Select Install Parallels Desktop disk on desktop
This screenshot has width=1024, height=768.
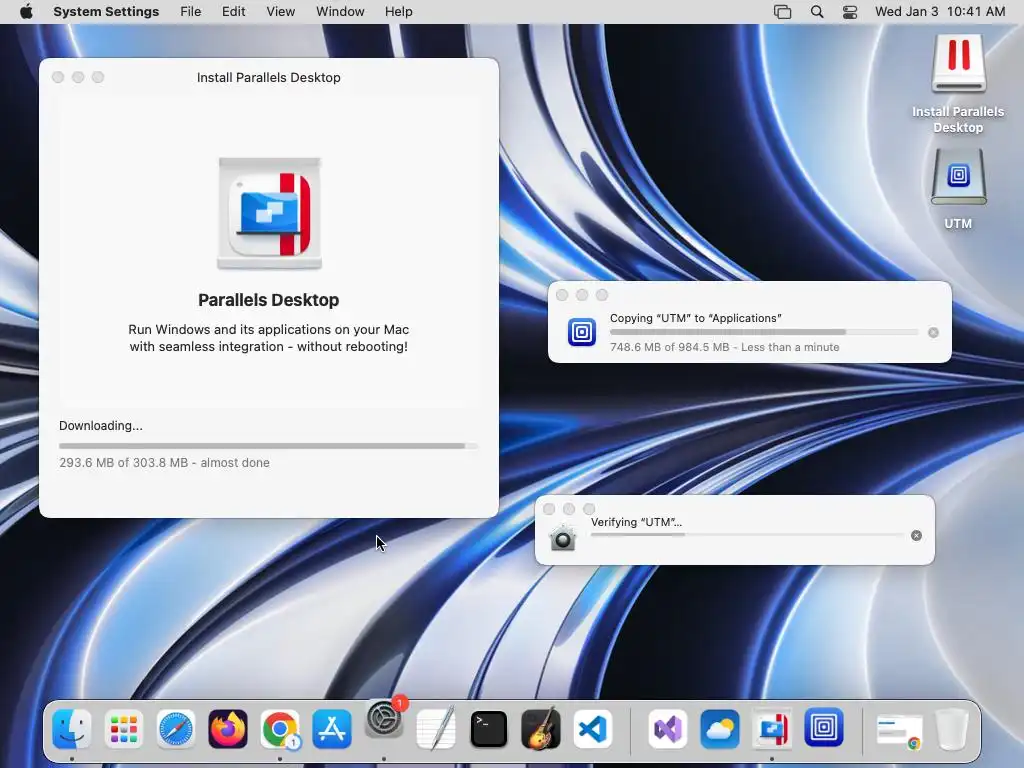pos(958,84)
